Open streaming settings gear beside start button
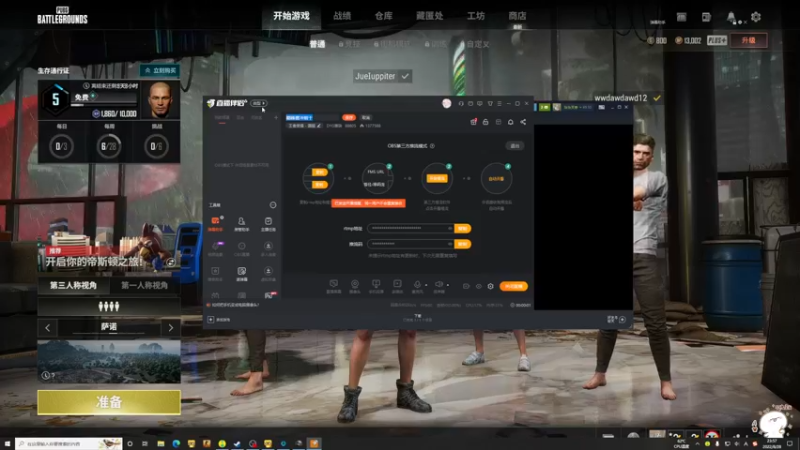The height and width of the screenshot is (450, 800). coord(490,286)
